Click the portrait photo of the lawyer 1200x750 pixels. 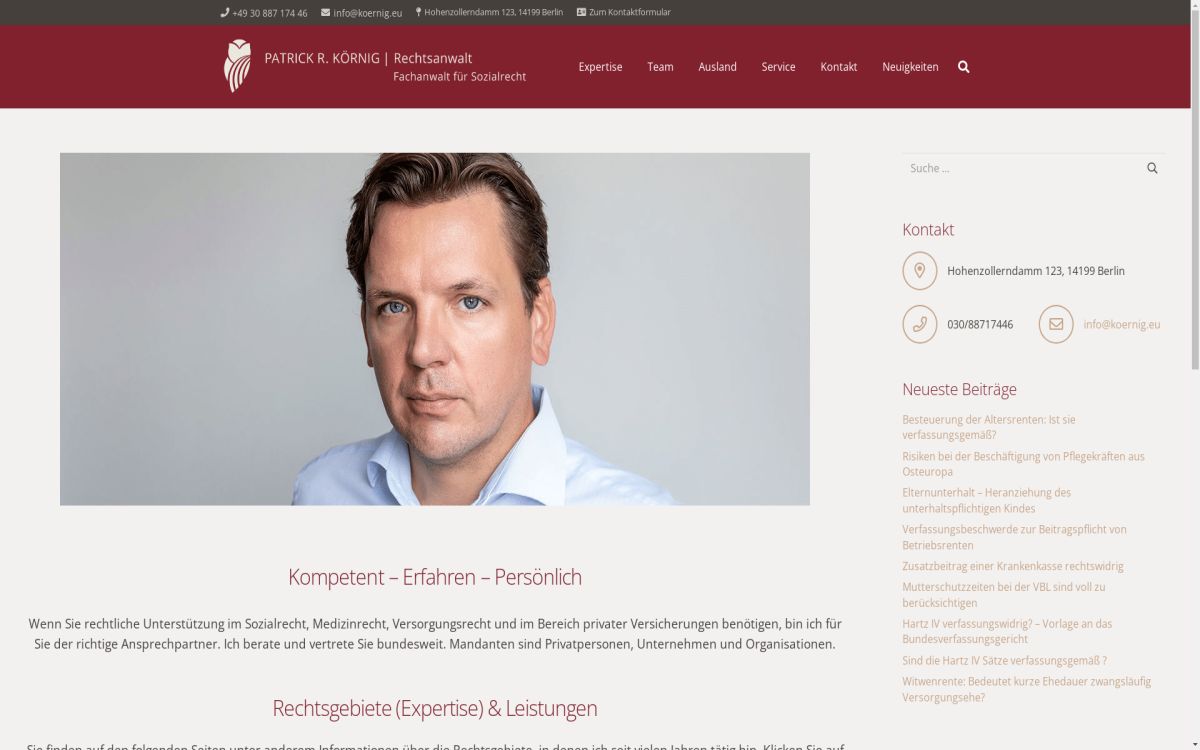coord(435,329)
